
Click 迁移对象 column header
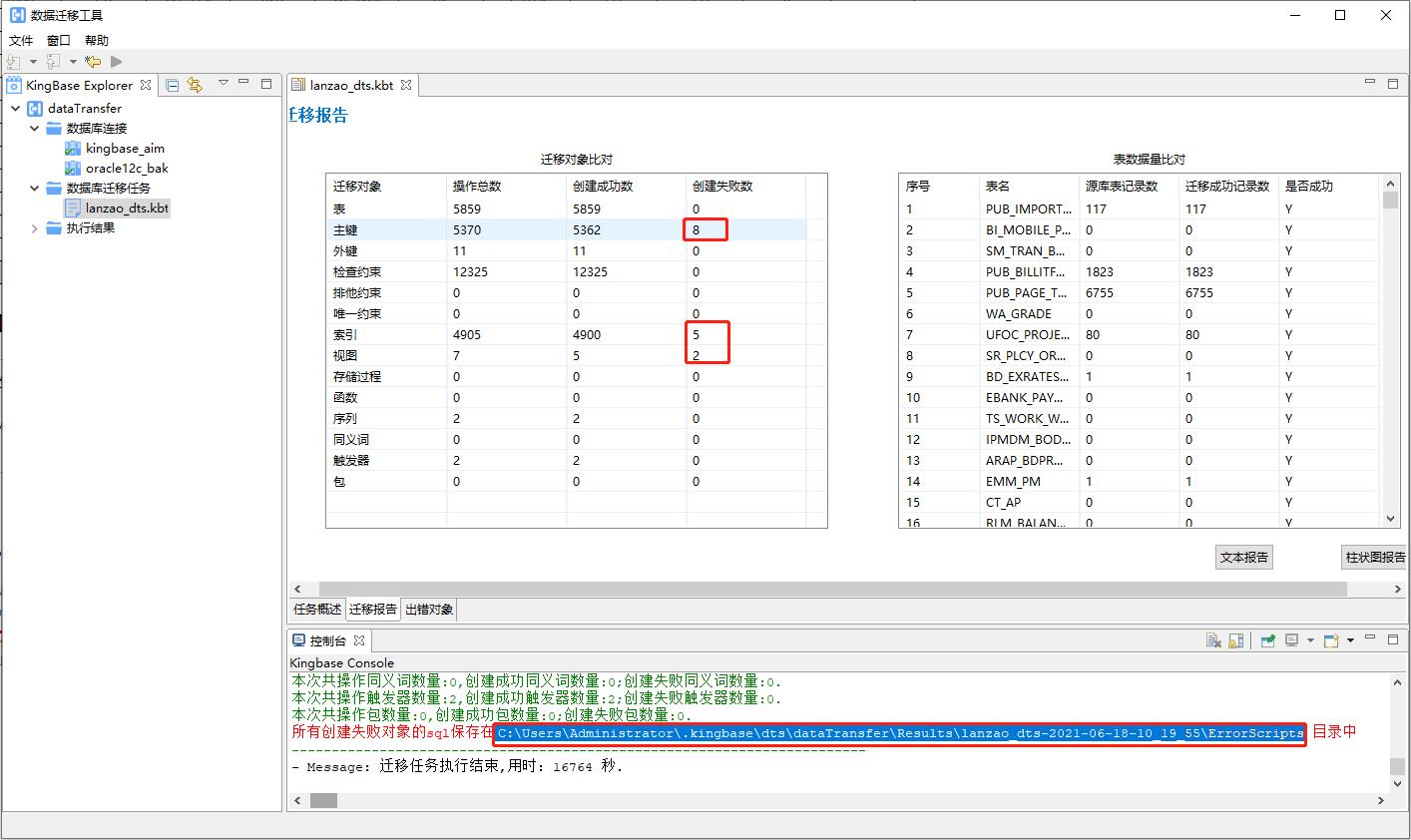(387, 187)
